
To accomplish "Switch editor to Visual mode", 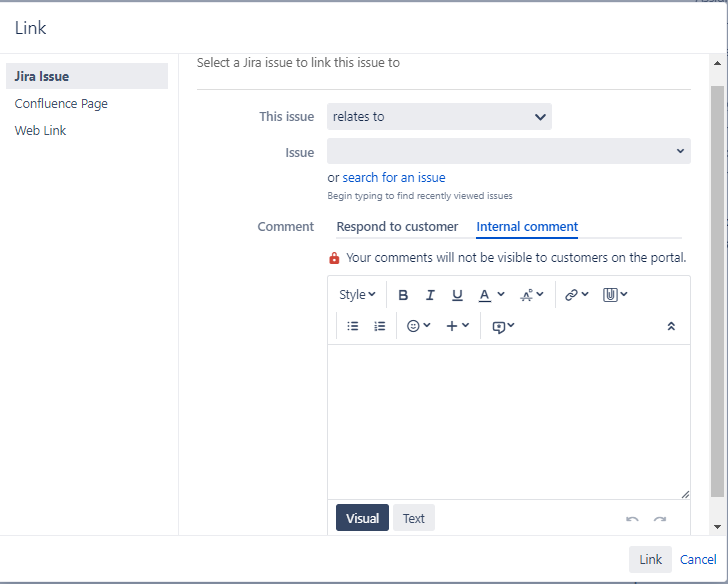I will [362, 518].
